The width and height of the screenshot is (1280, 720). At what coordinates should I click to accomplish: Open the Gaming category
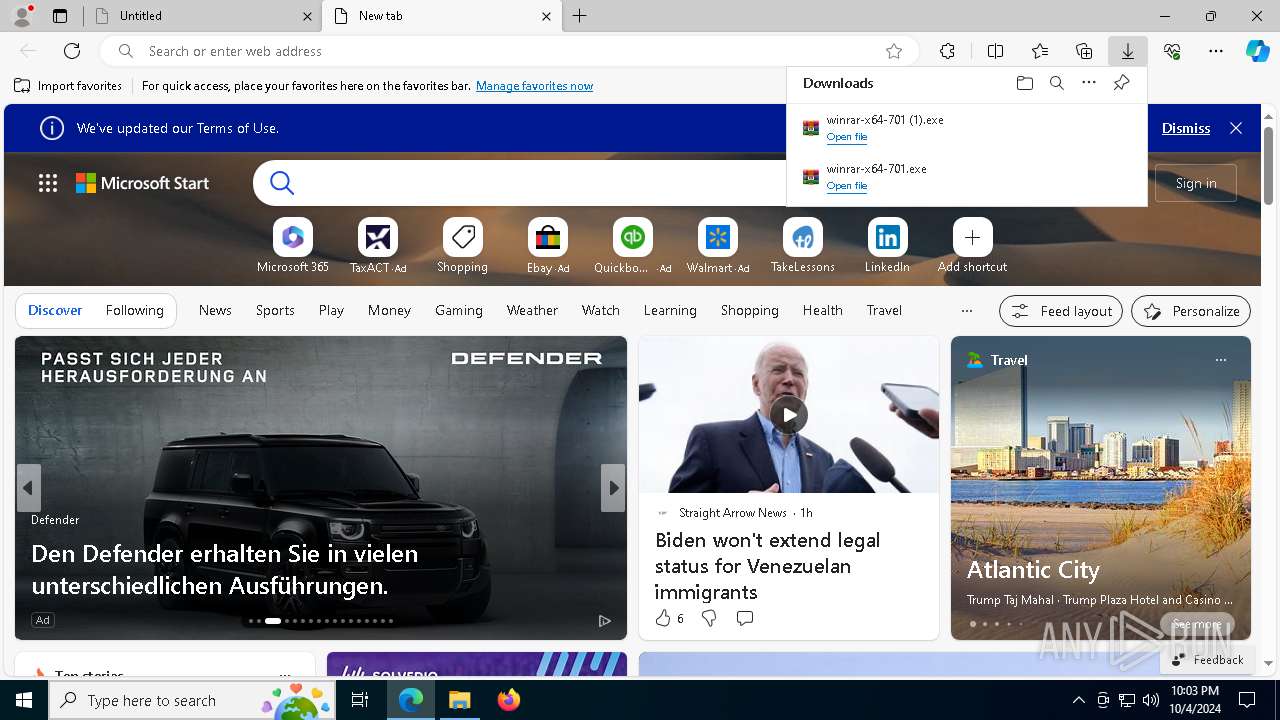coord(459,310)
